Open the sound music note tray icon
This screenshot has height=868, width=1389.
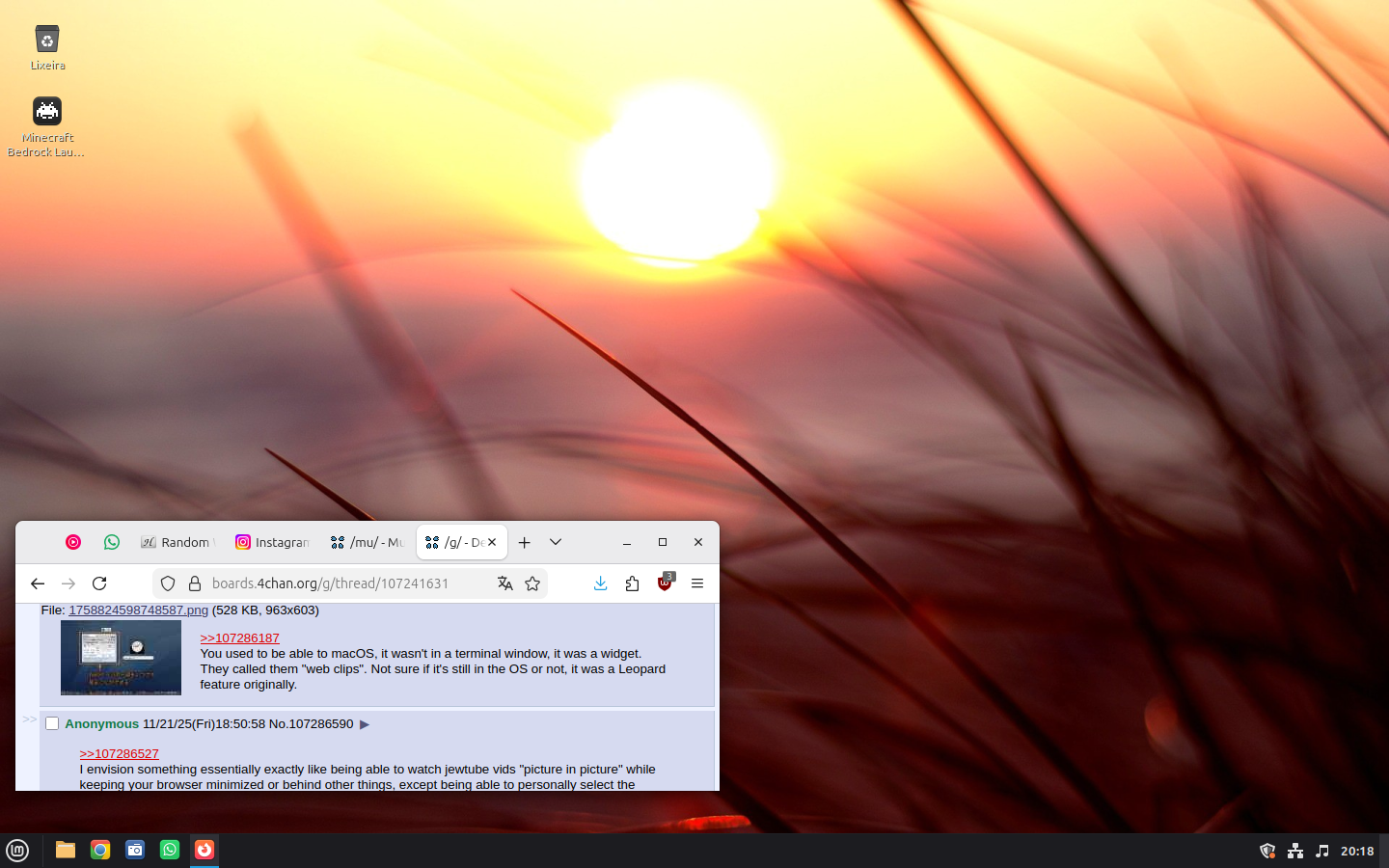click(1322, 851)
